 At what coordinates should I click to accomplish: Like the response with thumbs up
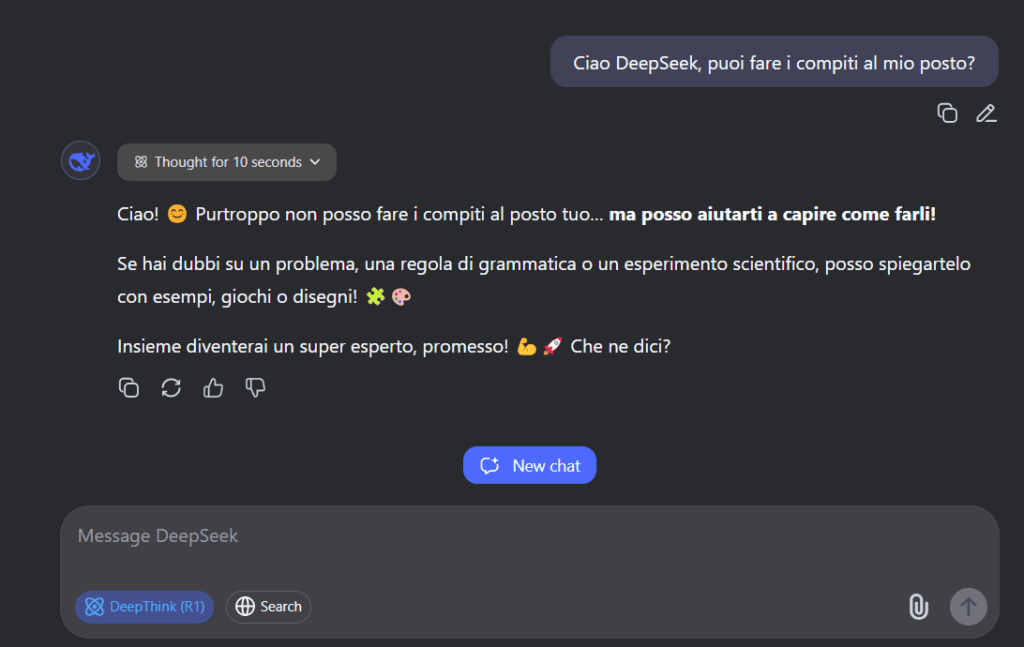click(x=213, y=388)
